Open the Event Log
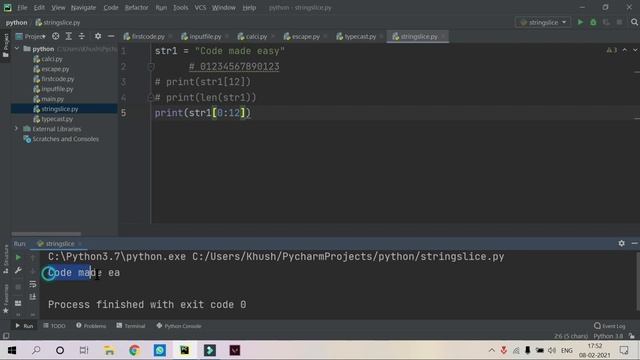This screenshot has height=360, width=640. (x=609, y=326)
